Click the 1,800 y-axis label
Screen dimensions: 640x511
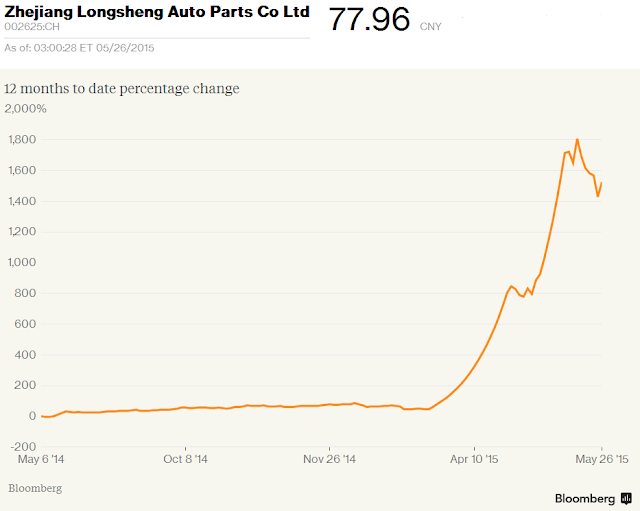pyautogui.click(x=22, y=140)
